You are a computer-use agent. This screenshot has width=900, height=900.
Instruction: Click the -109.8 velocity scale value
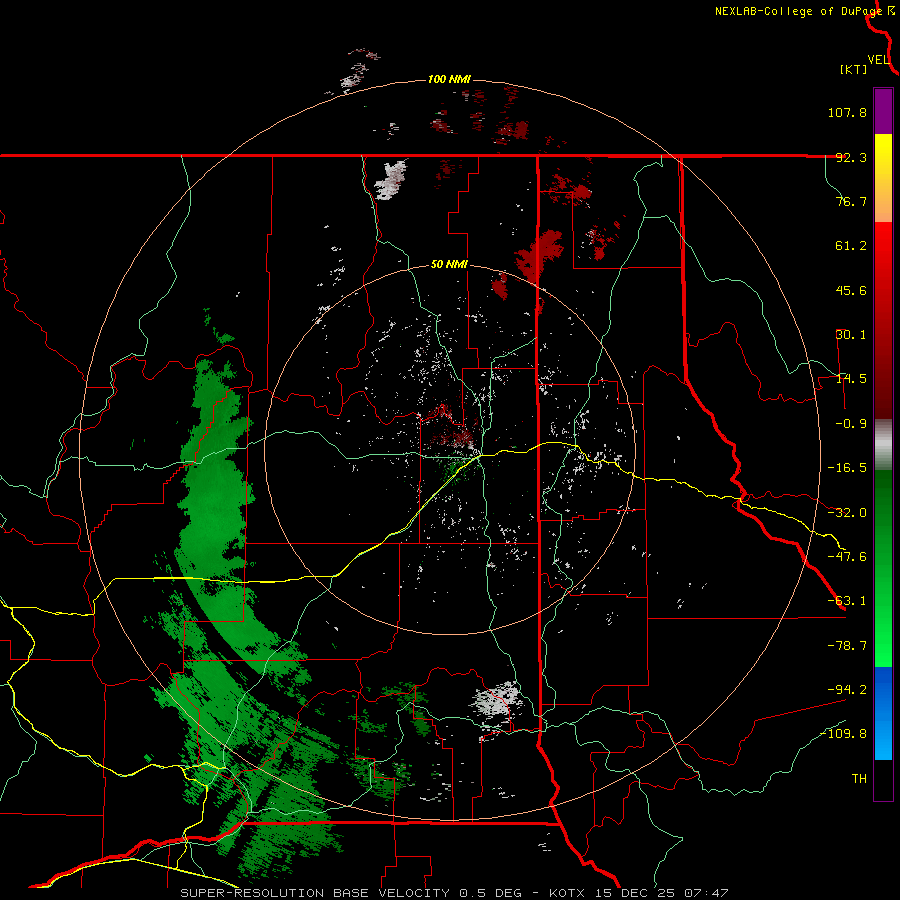[x=843, y=734]
